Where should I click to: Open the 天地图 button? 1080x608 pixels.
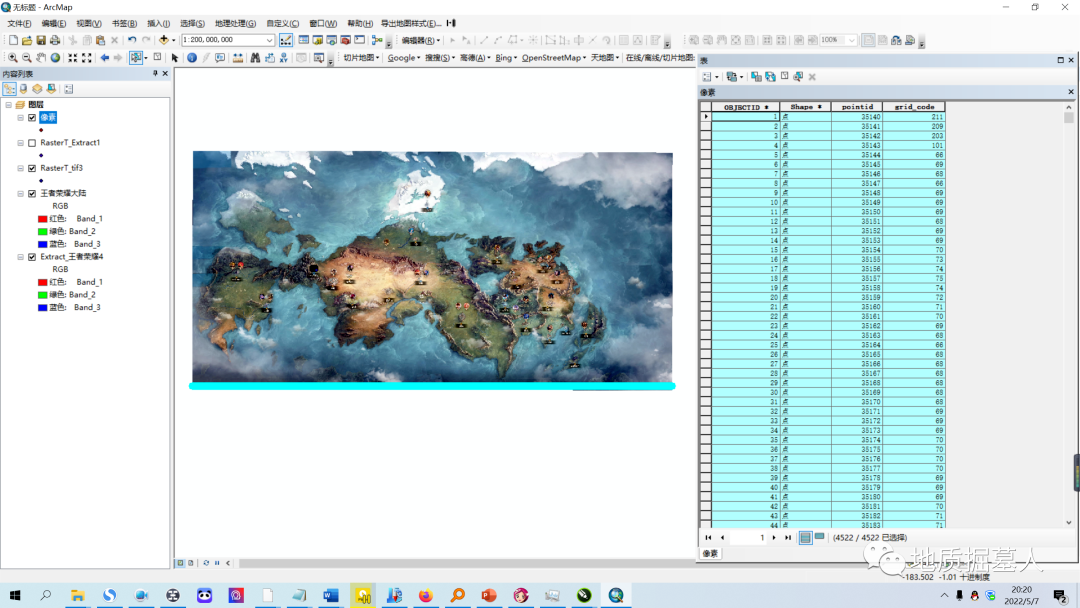tap(605, 58)
